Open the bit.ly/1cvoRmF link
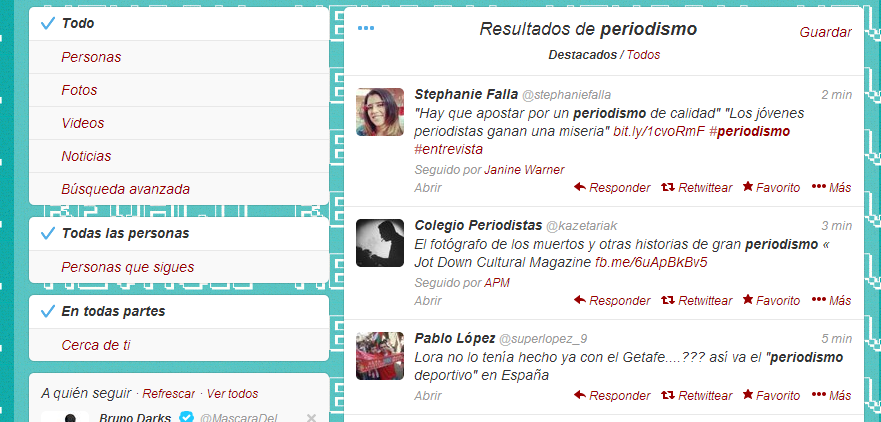 tap(659, 131)
